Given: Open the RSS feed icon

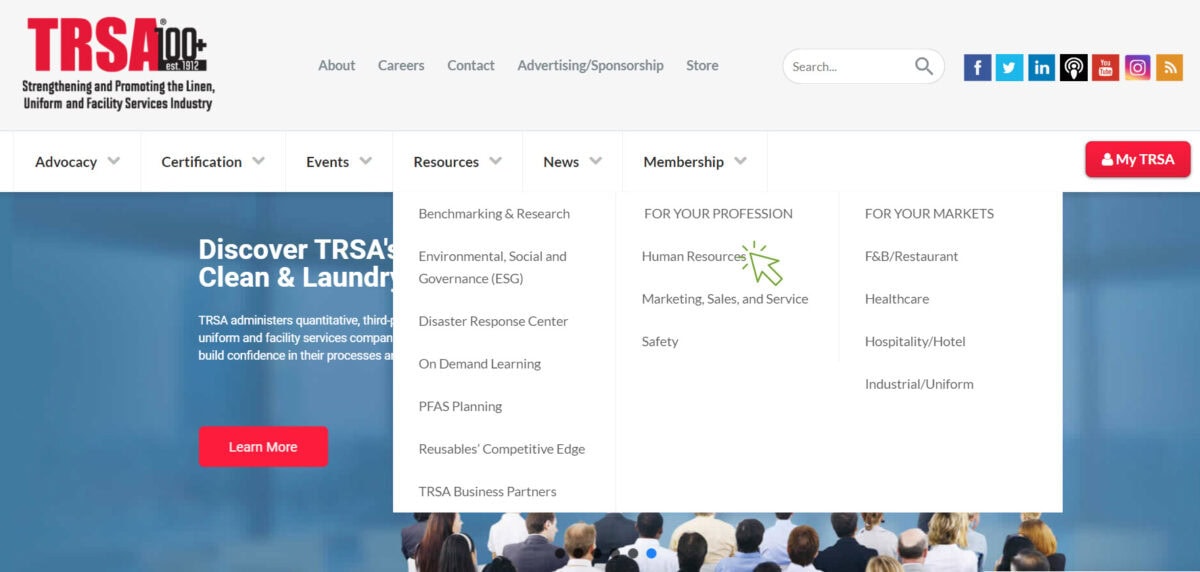Looking at the screenshot, I should 1169,67.
